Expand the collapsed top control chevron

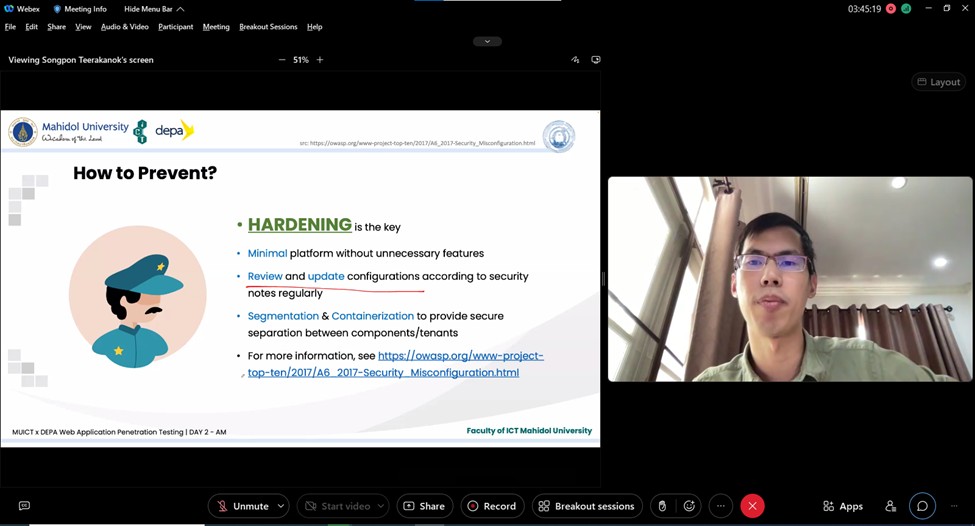point(487,42)
